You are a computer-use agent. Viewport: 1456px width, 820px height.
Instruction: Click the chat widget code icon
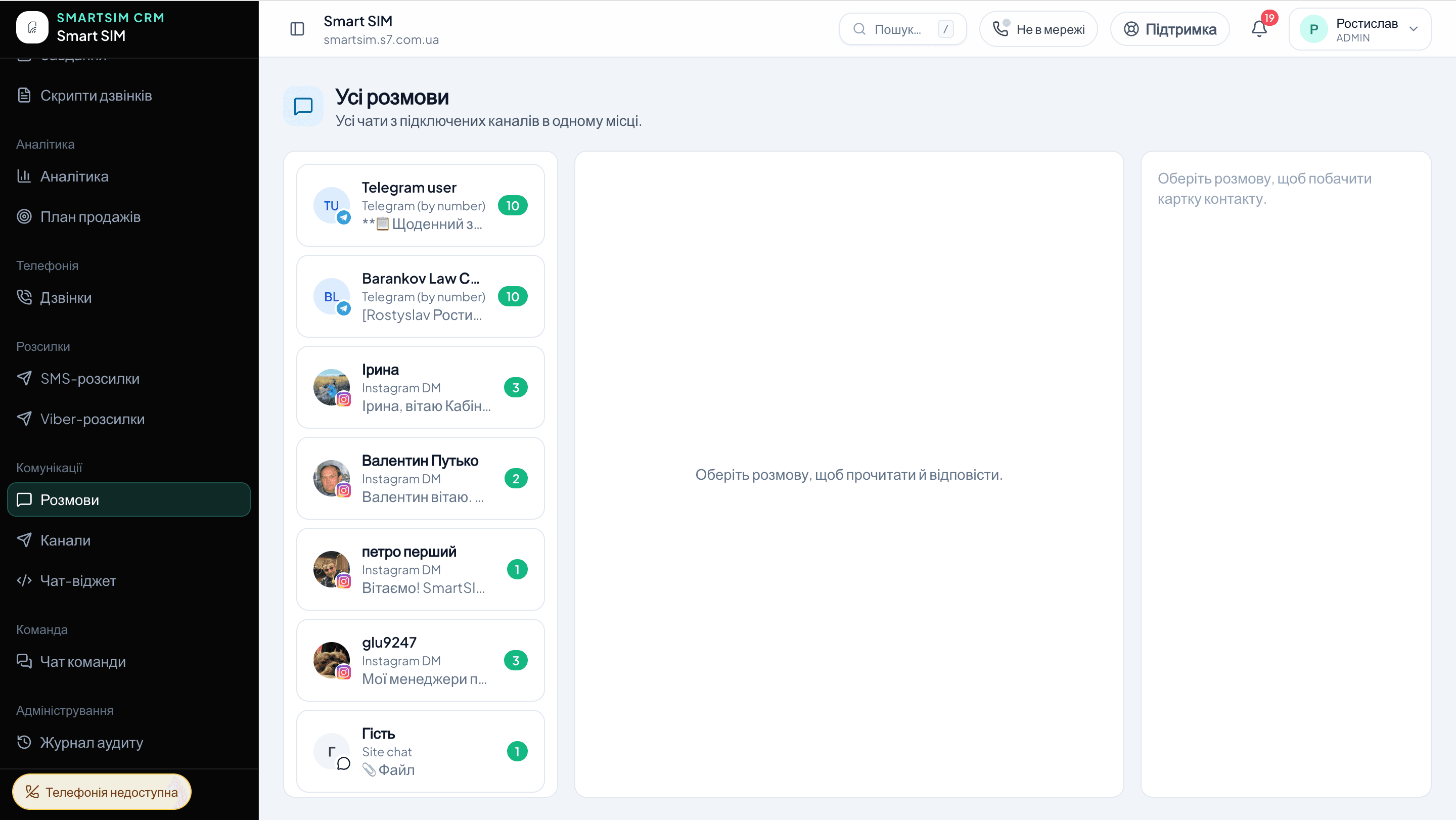coord(24,580)
